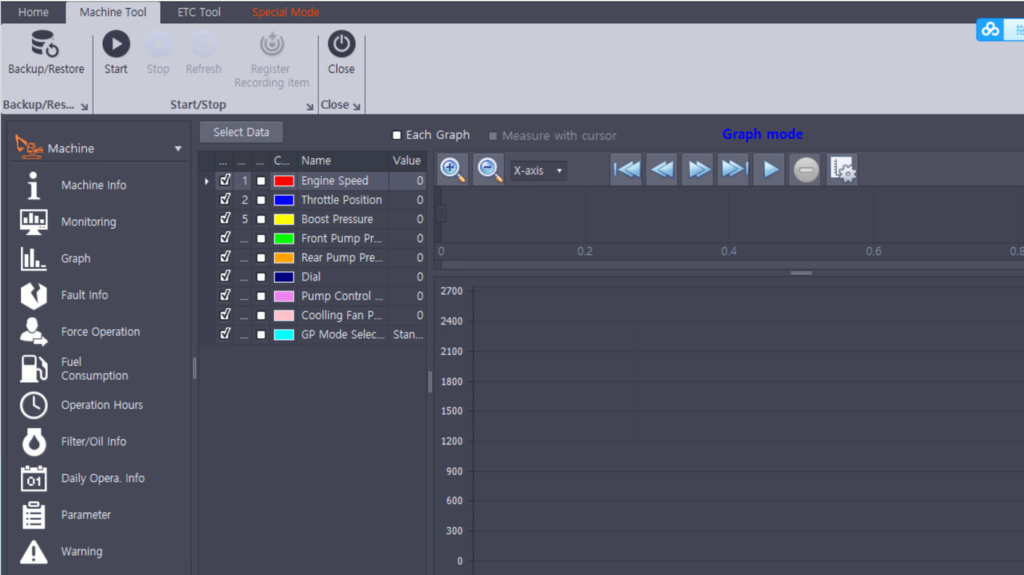
Task: Click the red Engine Speed color swatch
Action: (x=284, y=181)
